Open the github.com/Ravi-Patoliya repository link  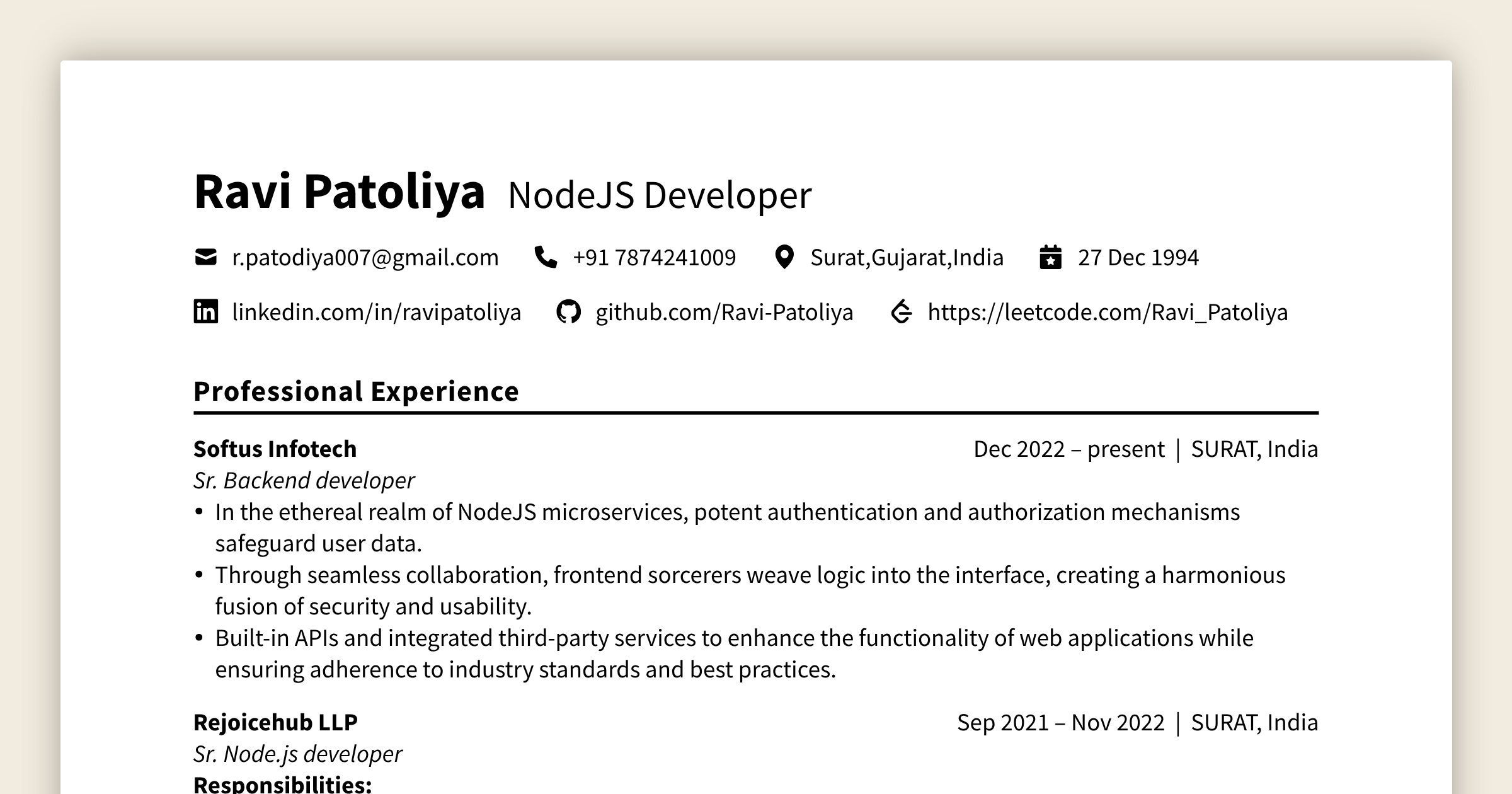click(724, 311)
